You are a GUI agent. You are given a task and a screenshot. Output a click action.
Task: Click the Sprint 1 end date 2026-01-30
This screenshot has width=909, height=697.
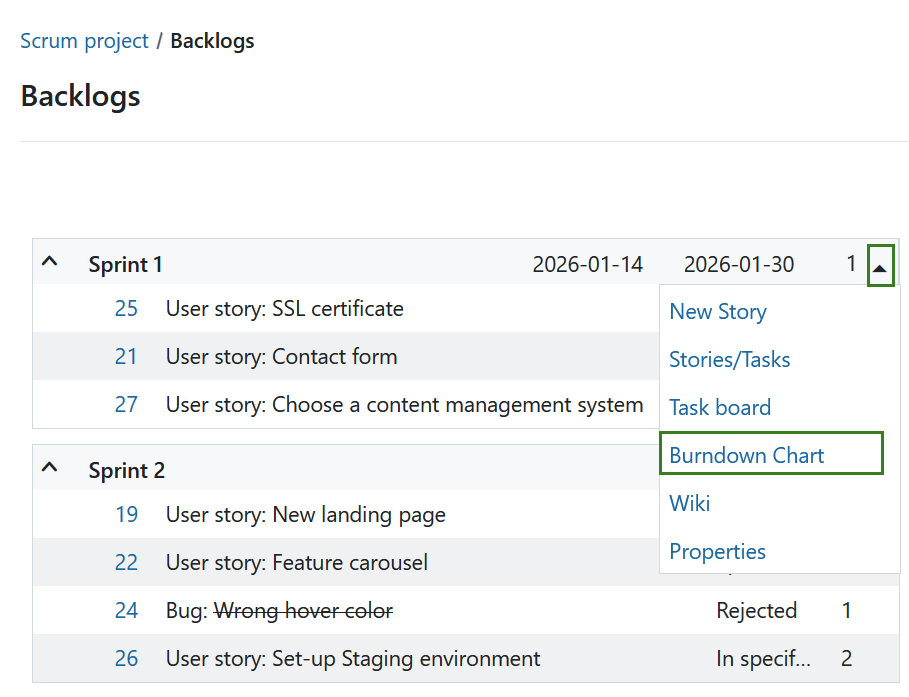[x=739, y=265]
